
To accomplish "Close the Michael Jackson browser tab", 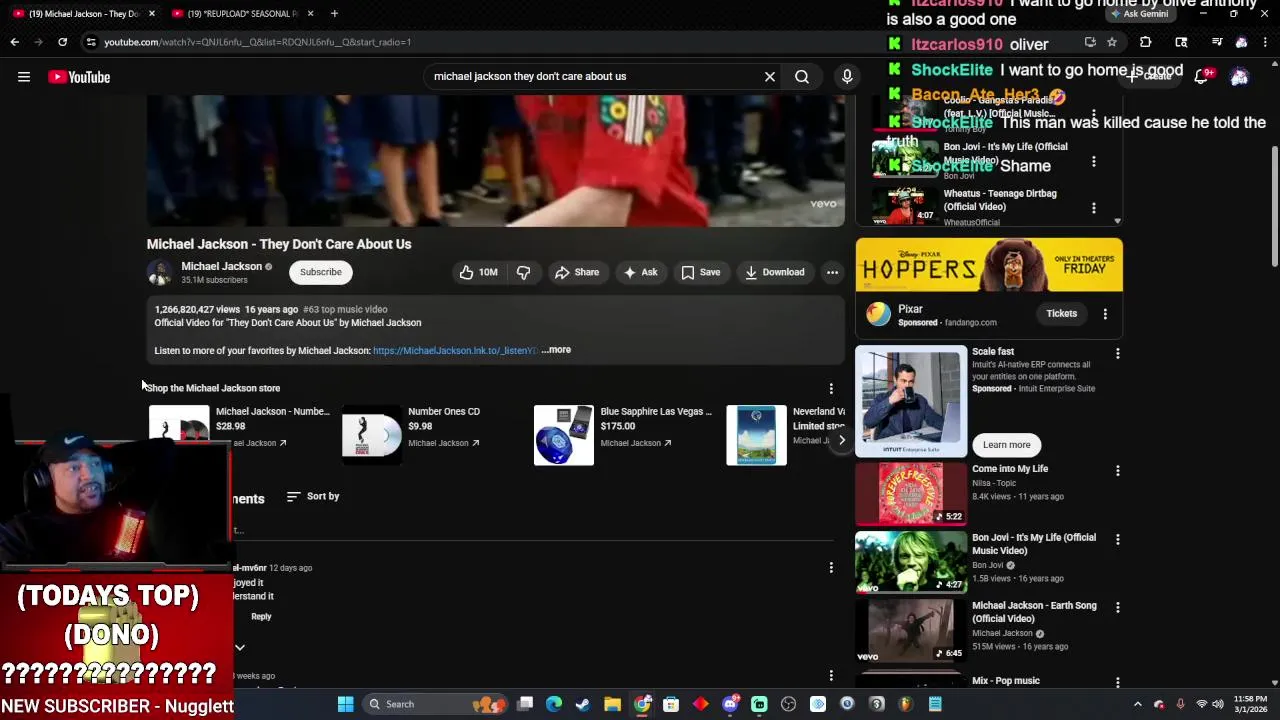I will (152, 13).
